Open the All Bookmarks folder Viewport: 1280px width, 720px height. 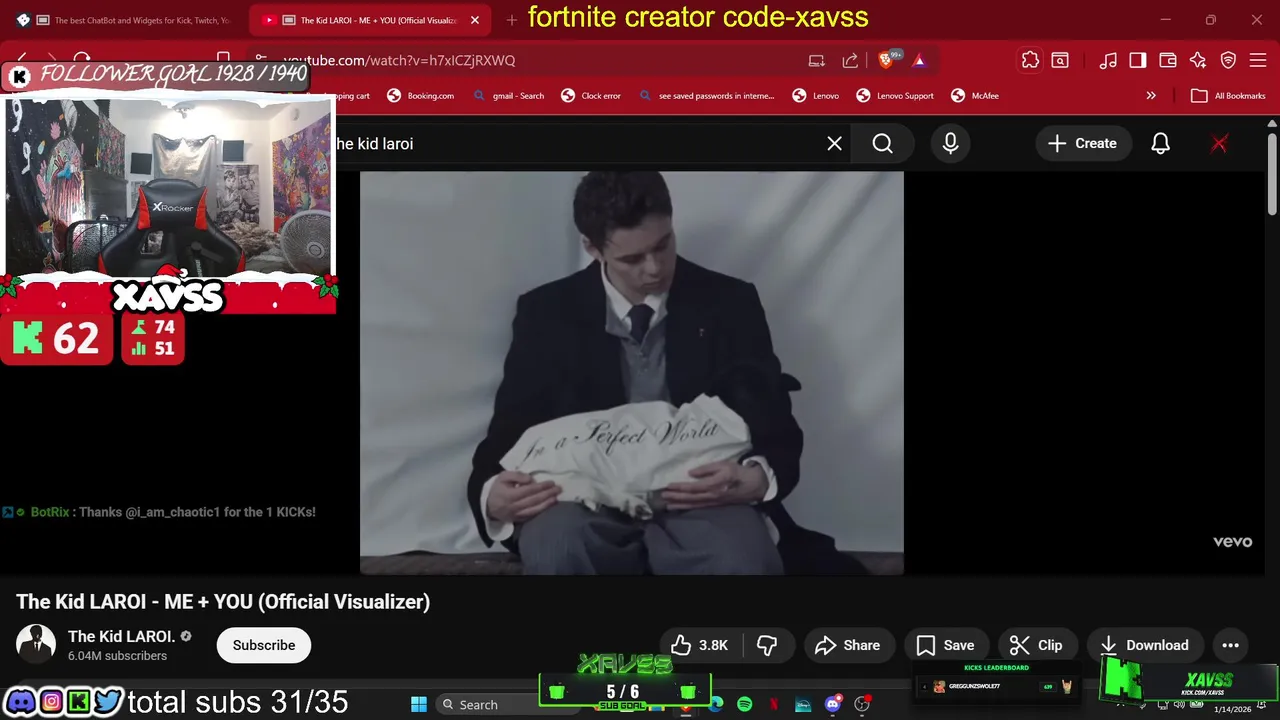1228,96
